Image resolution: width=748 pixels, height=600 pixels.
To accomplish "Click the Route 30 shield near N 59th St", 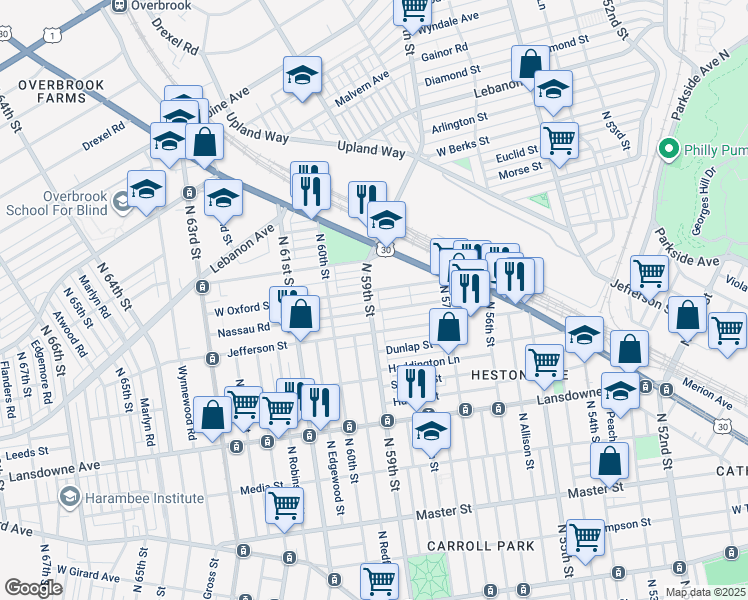I will tap(385, 250).
